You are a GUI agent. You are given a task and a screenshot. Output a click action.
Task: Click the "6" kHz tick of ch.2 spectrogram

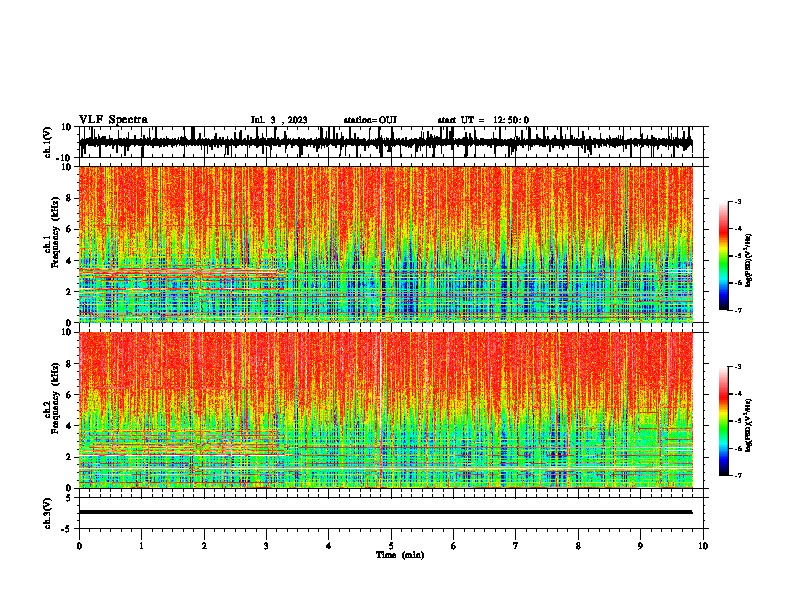(69, 395)
